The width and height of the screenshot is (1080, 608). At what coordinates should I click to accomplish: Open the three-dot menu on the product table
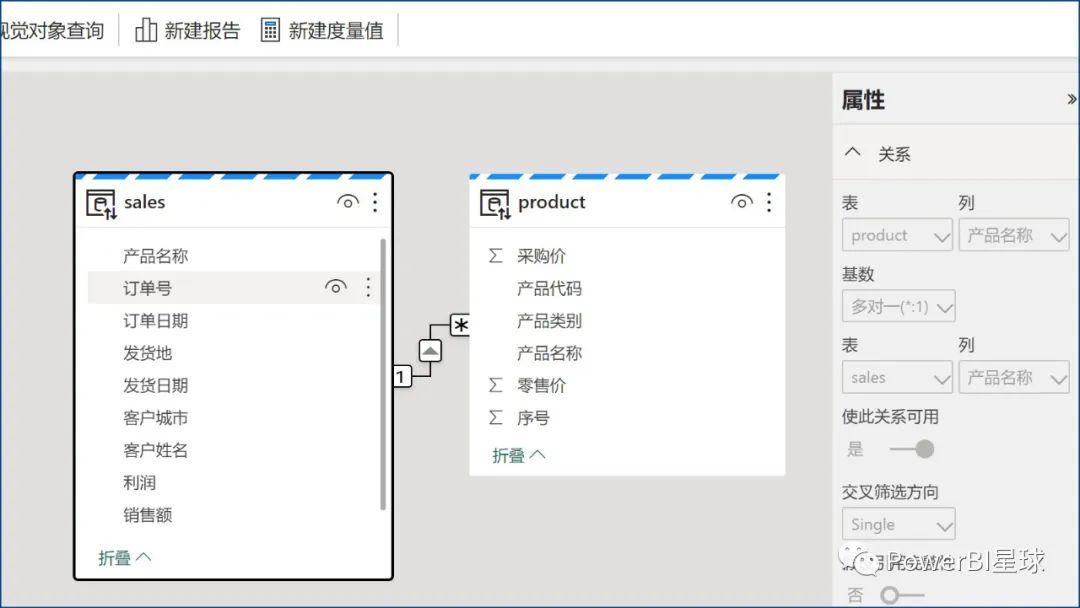pyautogui.click(x=768, y=202)
